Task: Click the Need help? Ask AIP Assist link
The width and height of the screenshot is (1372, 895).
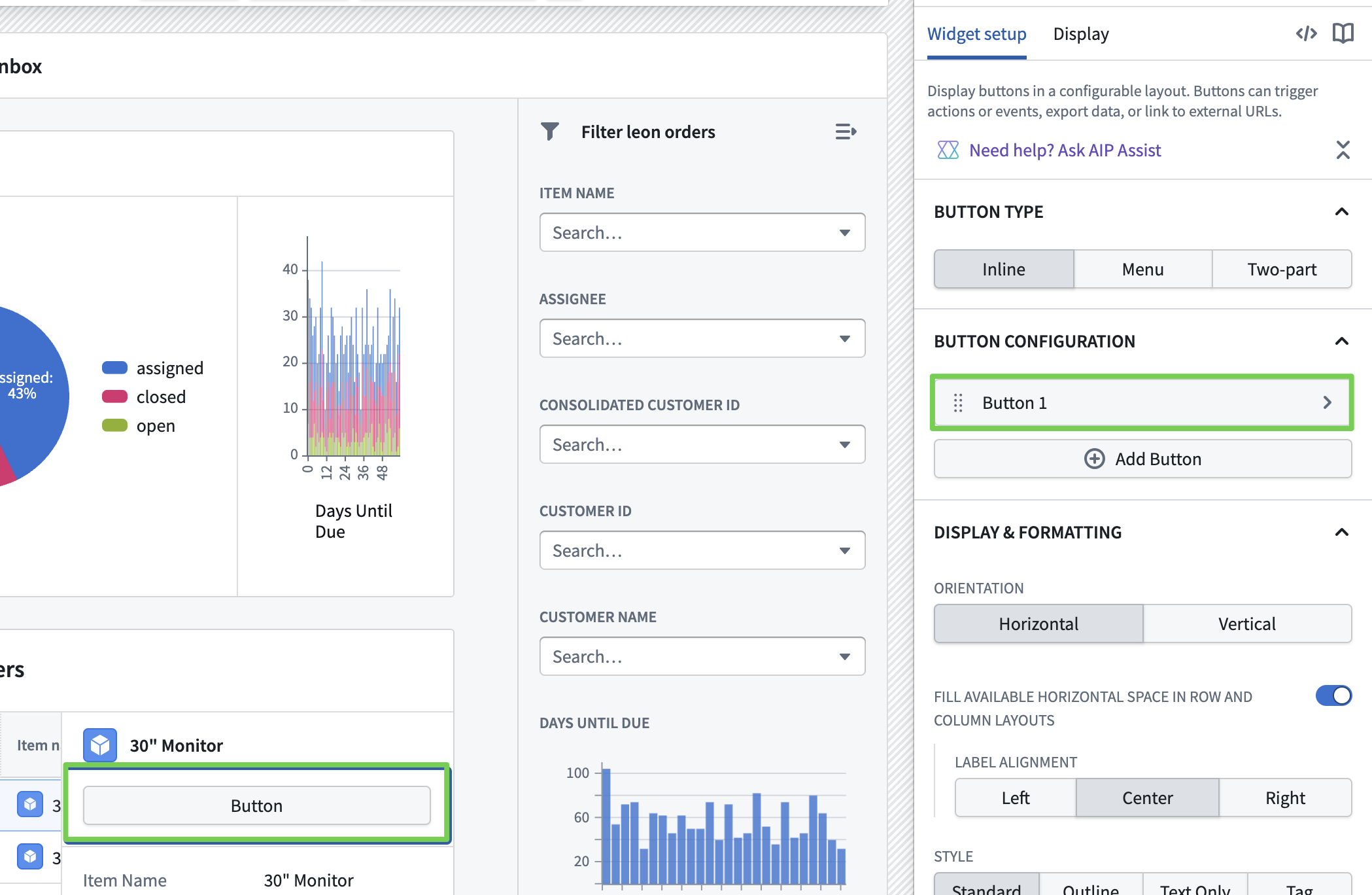Action: coord(1065,150)
